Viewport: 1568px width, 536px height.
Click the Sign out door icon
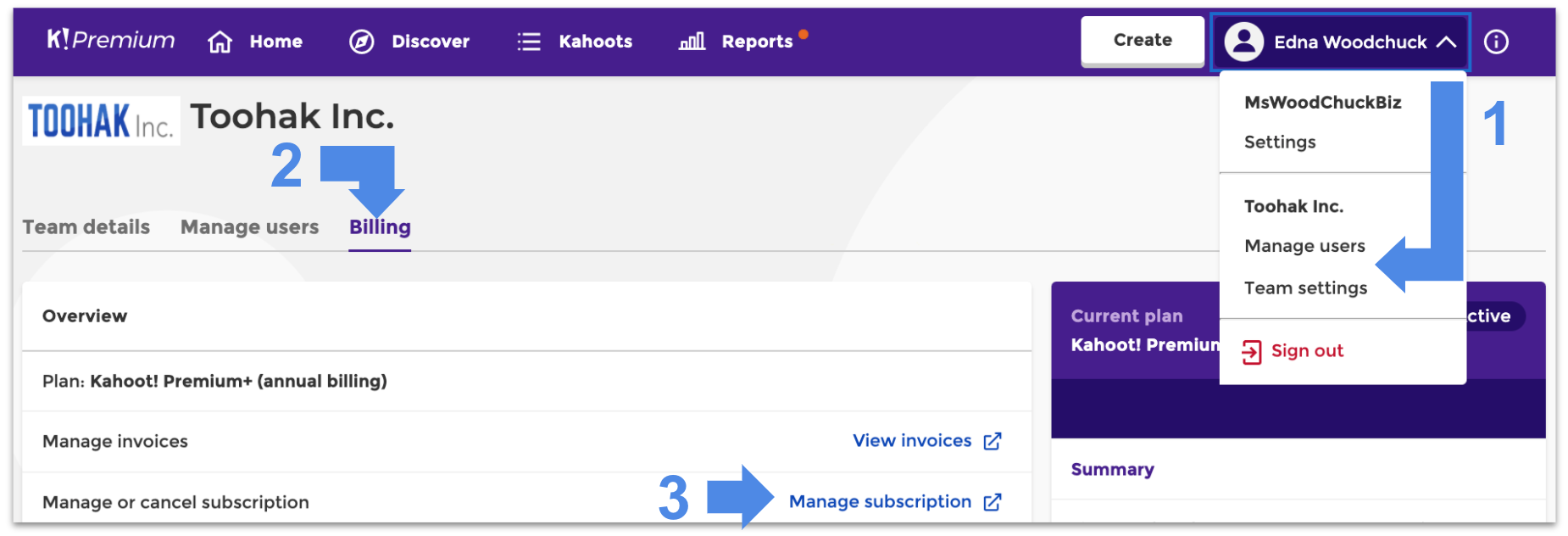(1252, 352)
